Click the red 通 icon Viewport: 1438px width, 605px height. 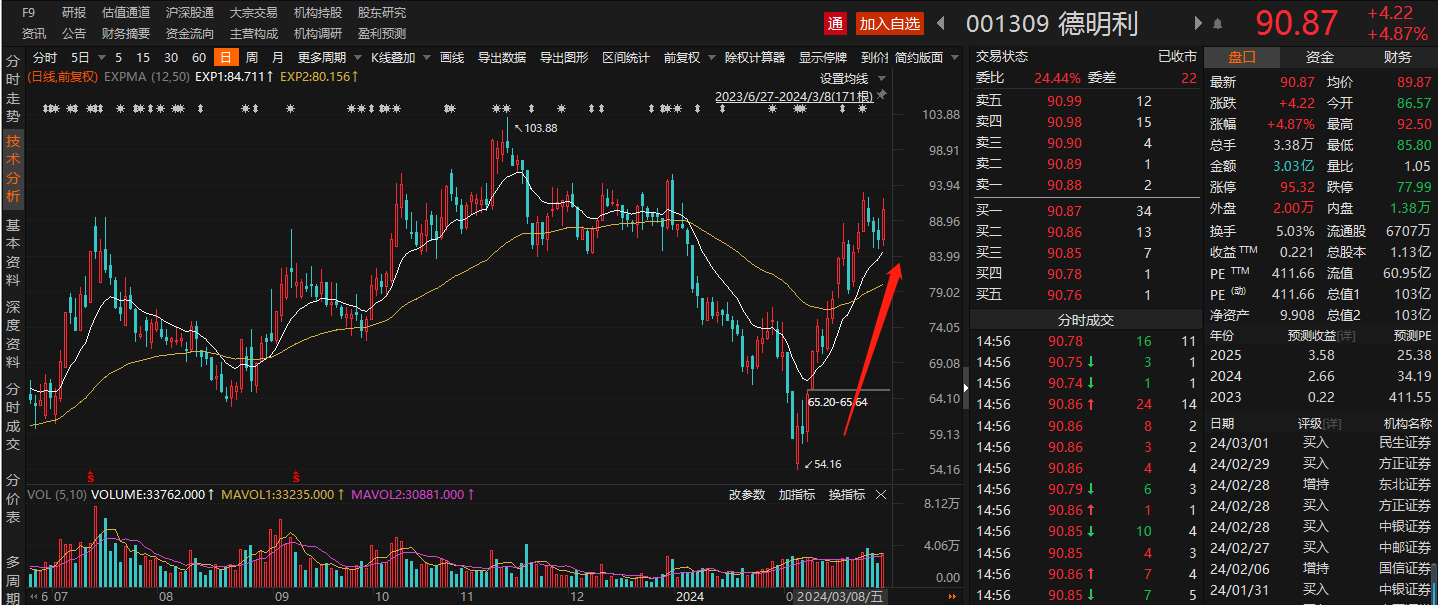click(x=835, y=23)
